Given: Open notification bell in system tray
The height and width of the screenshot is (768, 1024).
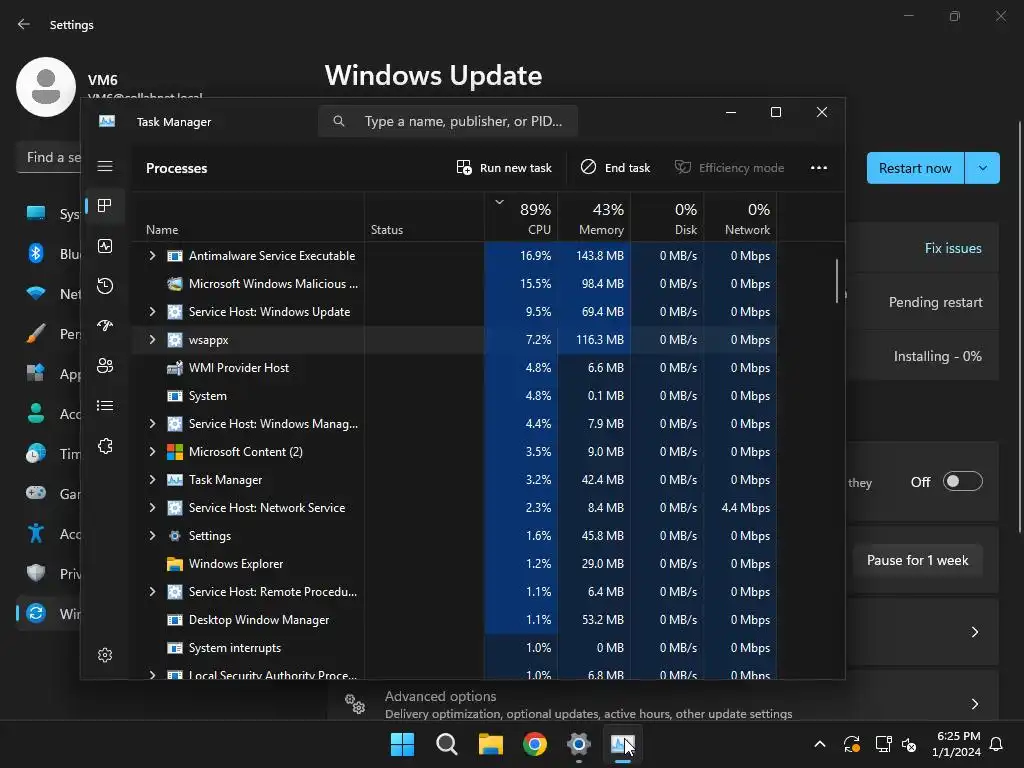Looking at the screenshot, I should (x=997, y=744).
